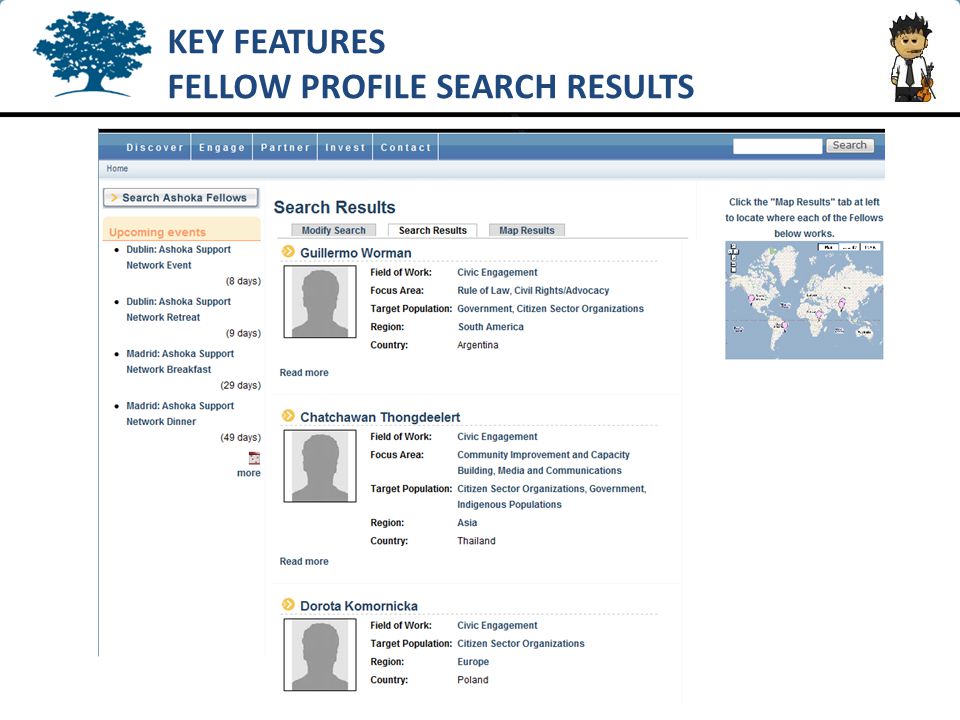Click Rule of Law, Civil Rights/Advocacy
Image resolution: width=960 pixels, height=720 pixels.
(533, 291)
